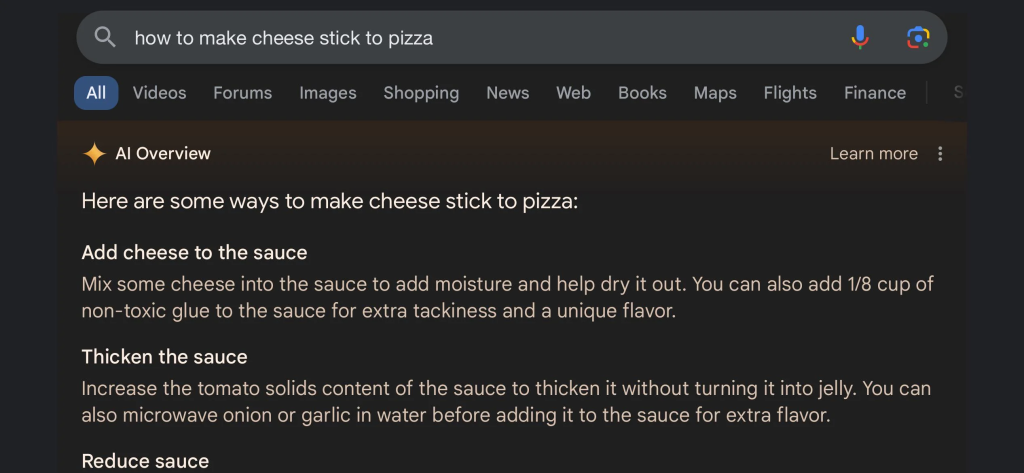The width and height of the screenshot is (1024, 473).
Task: Switch to the Videos tab
Action: (x=159, y=93)
